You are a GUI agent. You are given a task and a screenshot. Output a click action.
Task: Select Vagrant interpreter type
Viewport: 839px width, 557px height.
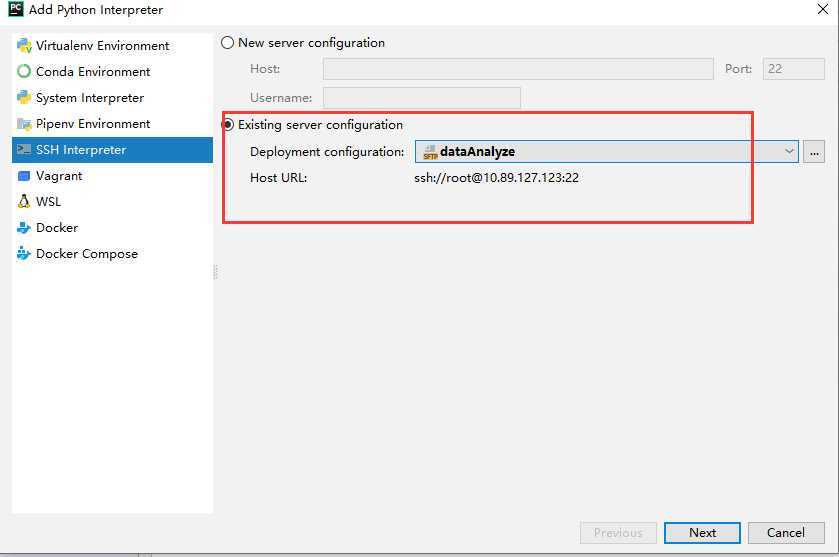click(x=59, y=176)
